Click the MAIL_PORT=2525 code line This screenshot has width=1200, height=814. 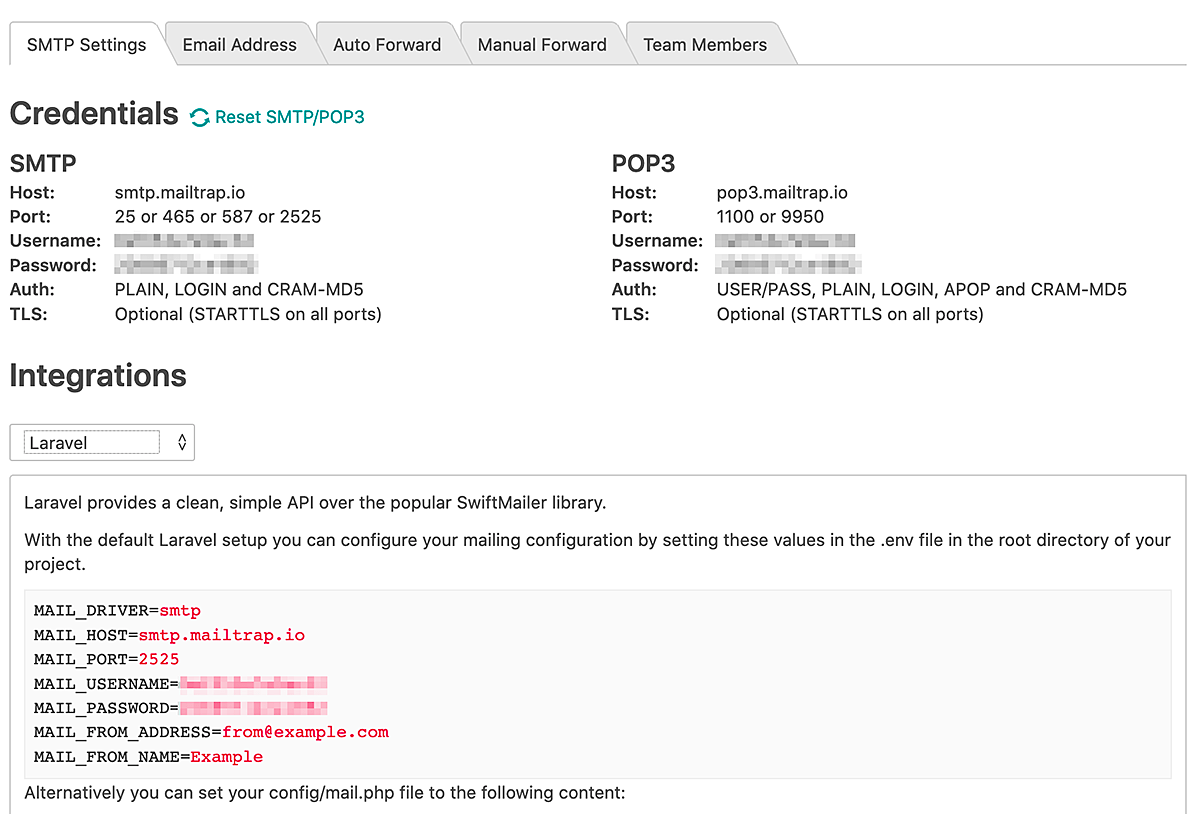click(106, 659)
